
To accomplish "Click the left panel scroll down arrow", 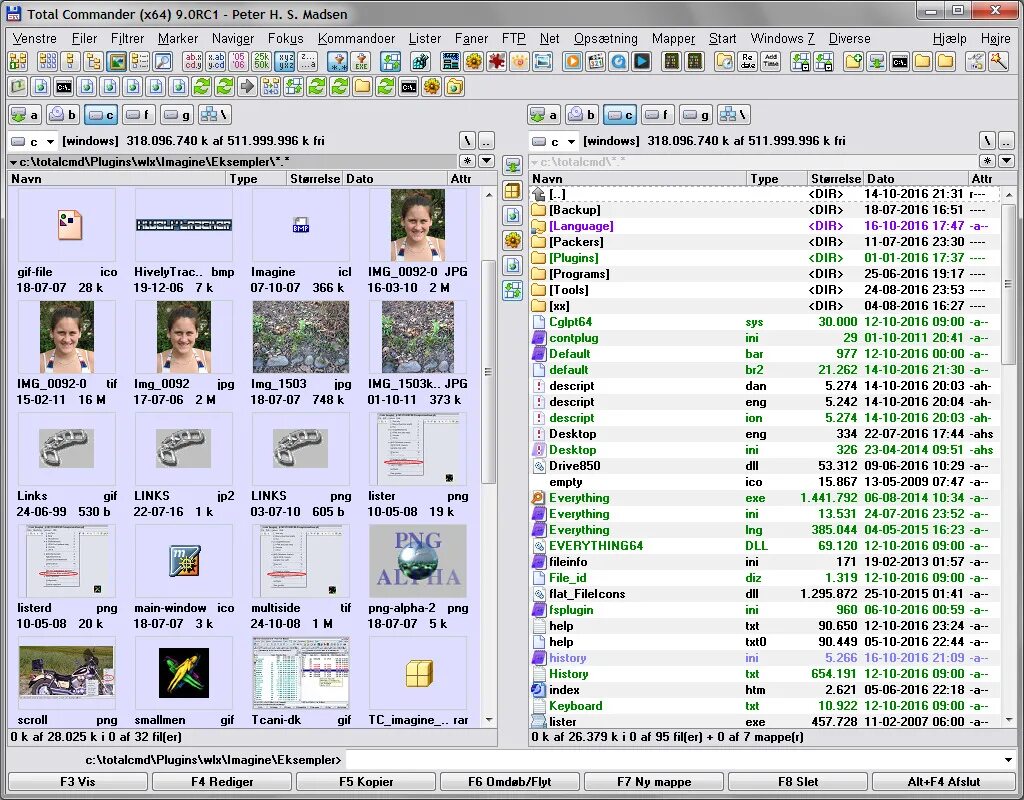I will click(x=488, y=720).
